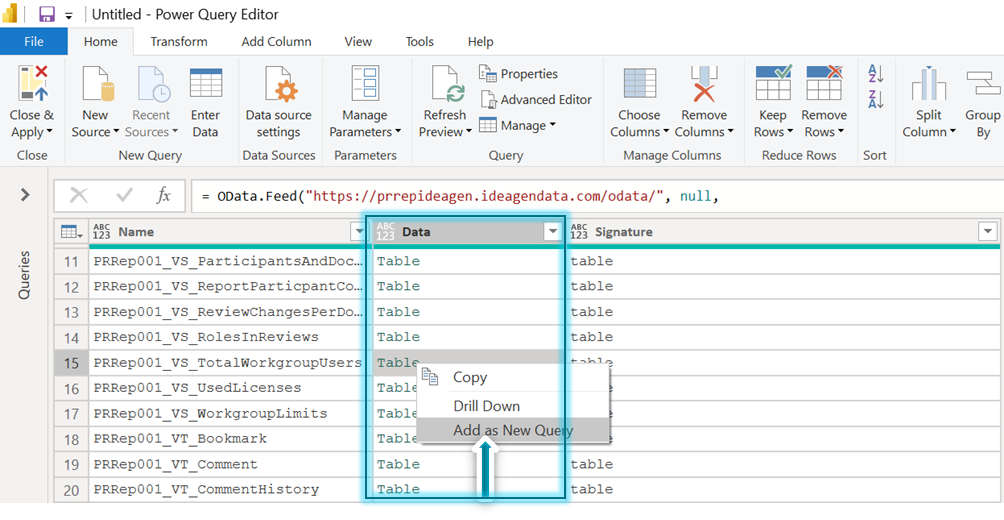Open the File tab
This screenshot has width=1004, height=520.
(x=34, y=42)
